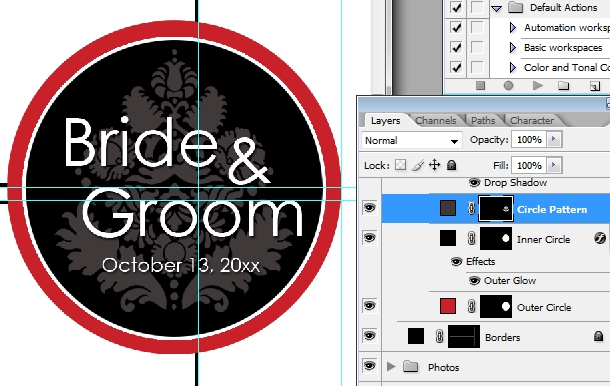Collapse the Default Actions set triangle

click(x=496, y=8)
